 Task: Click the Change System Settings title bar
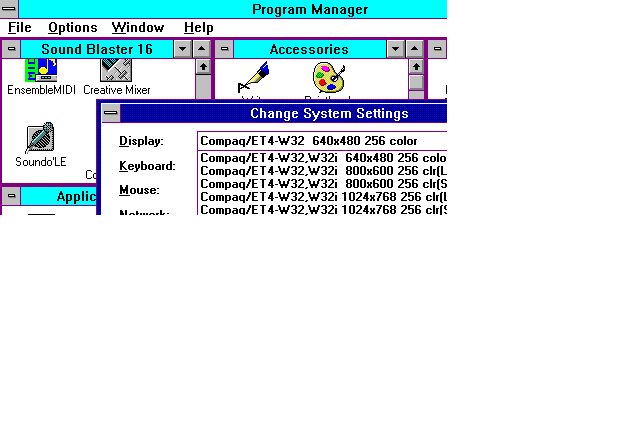tap(284, 113)
